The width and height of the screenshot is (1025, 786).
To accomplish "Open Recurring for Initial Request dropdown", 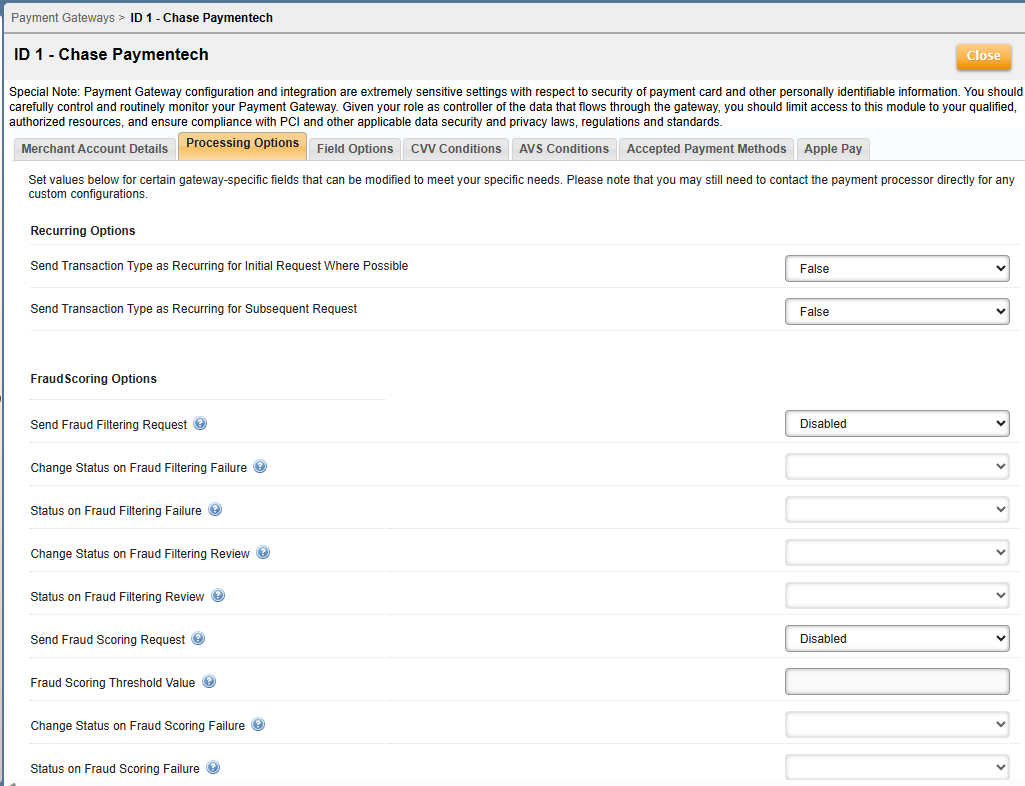I will [897, 269].
